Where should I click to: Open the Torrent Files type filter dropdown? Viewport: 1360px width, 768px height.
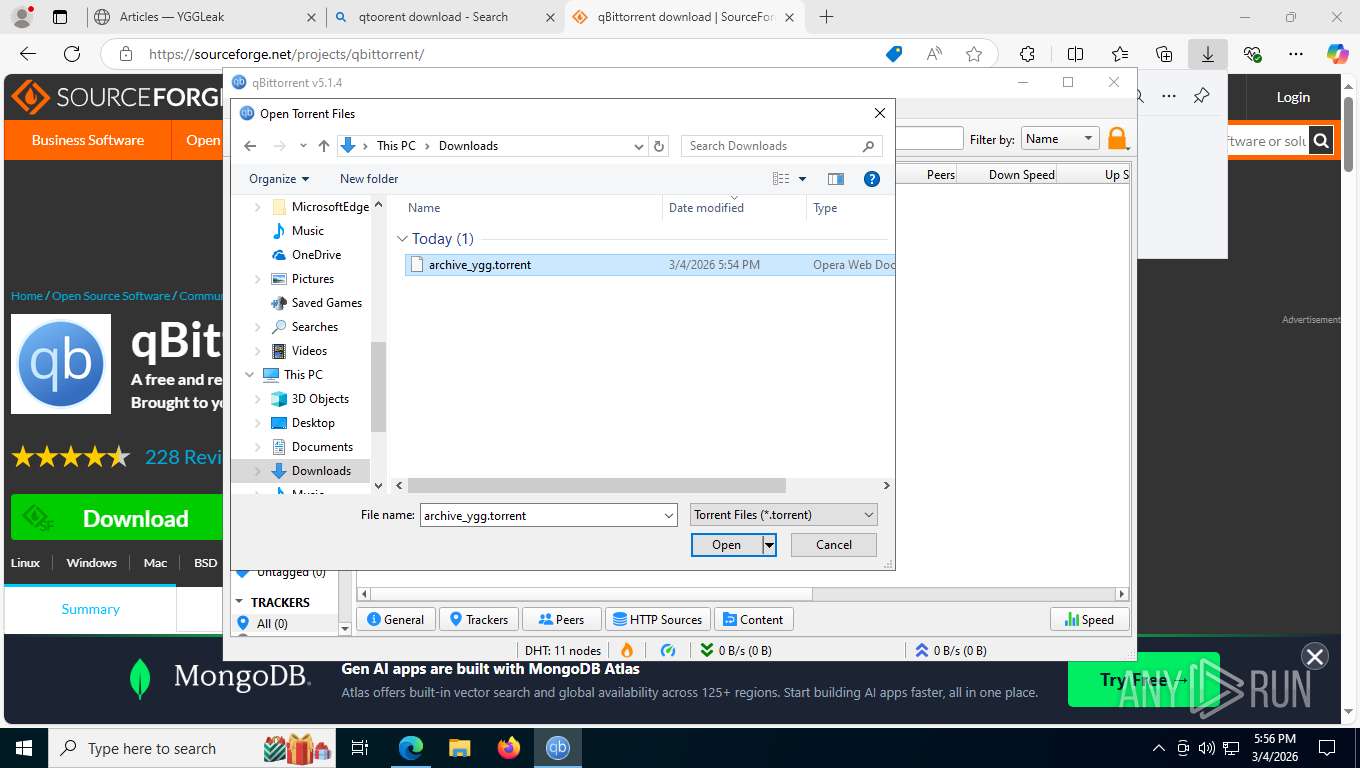click(x=784, y=515)
